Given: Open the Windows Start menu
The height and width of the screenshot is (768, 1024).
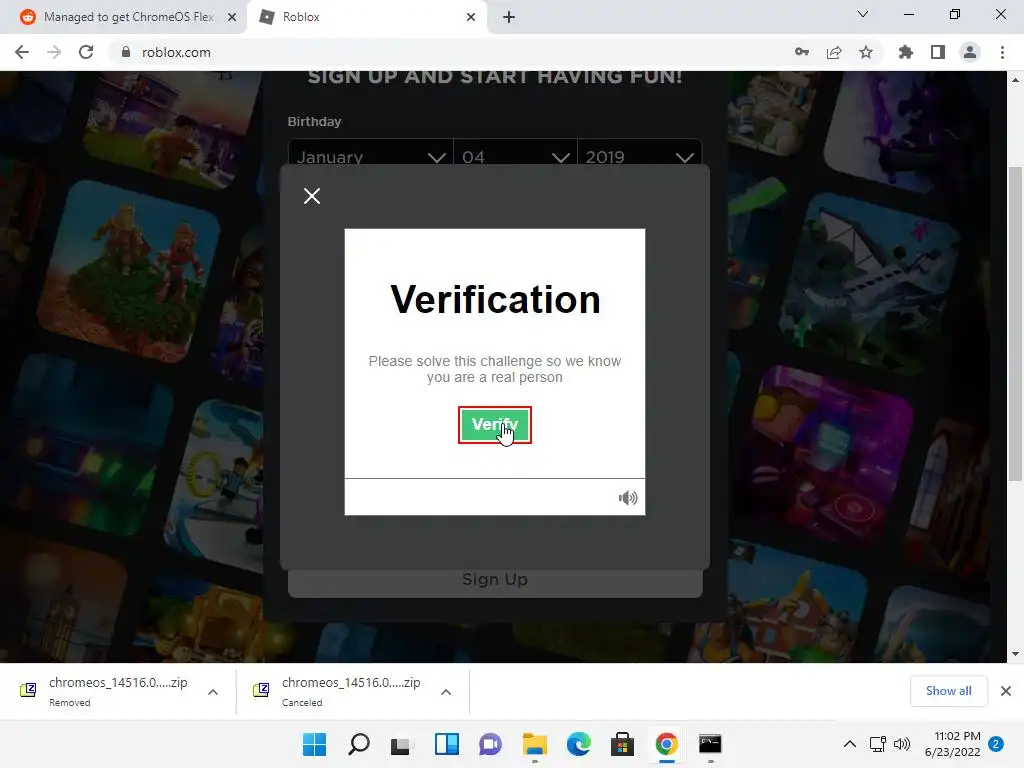Looking at the screenshot, I should point(314,744).
